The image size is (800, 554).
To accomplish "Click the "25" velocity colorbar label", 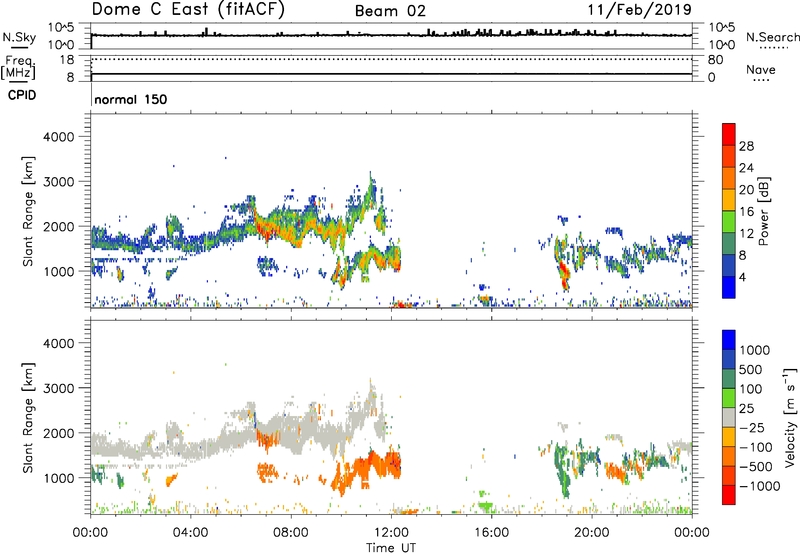I will click(x=746, y=409).
